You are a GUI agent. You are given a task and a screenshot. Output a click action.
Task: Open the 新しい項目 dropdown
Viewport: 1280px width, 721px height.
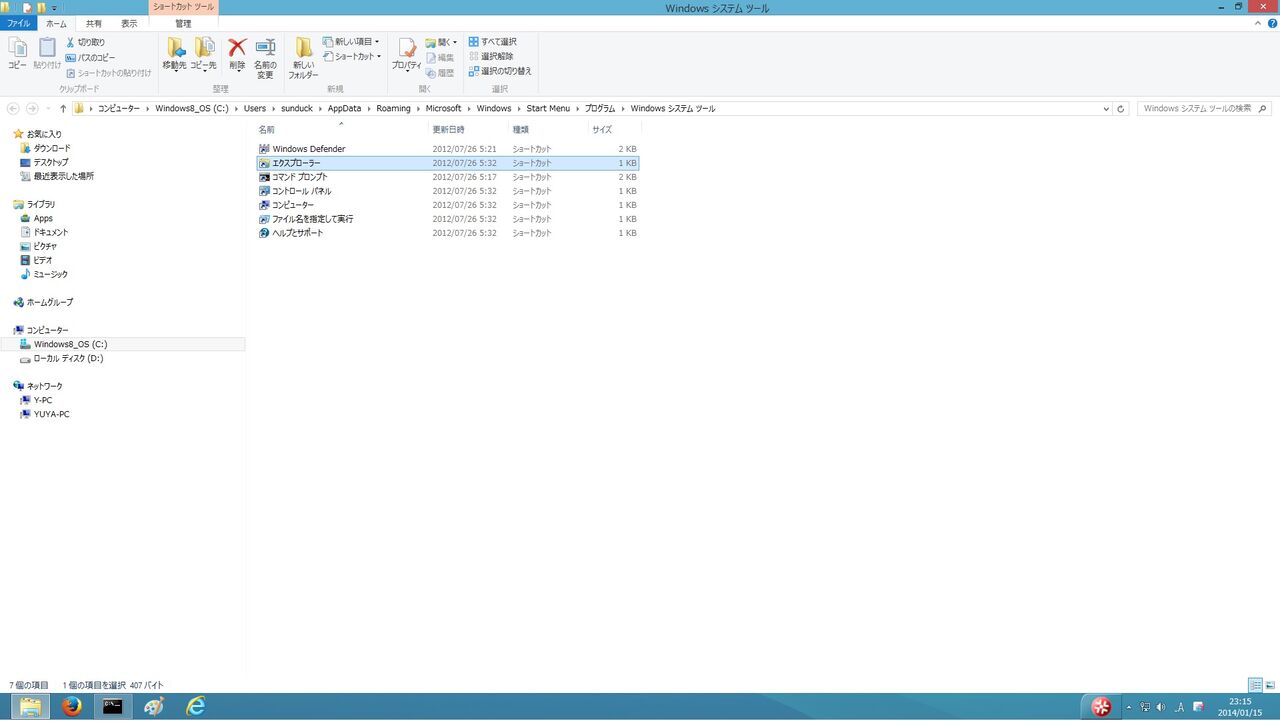click(x=351, y=42)
